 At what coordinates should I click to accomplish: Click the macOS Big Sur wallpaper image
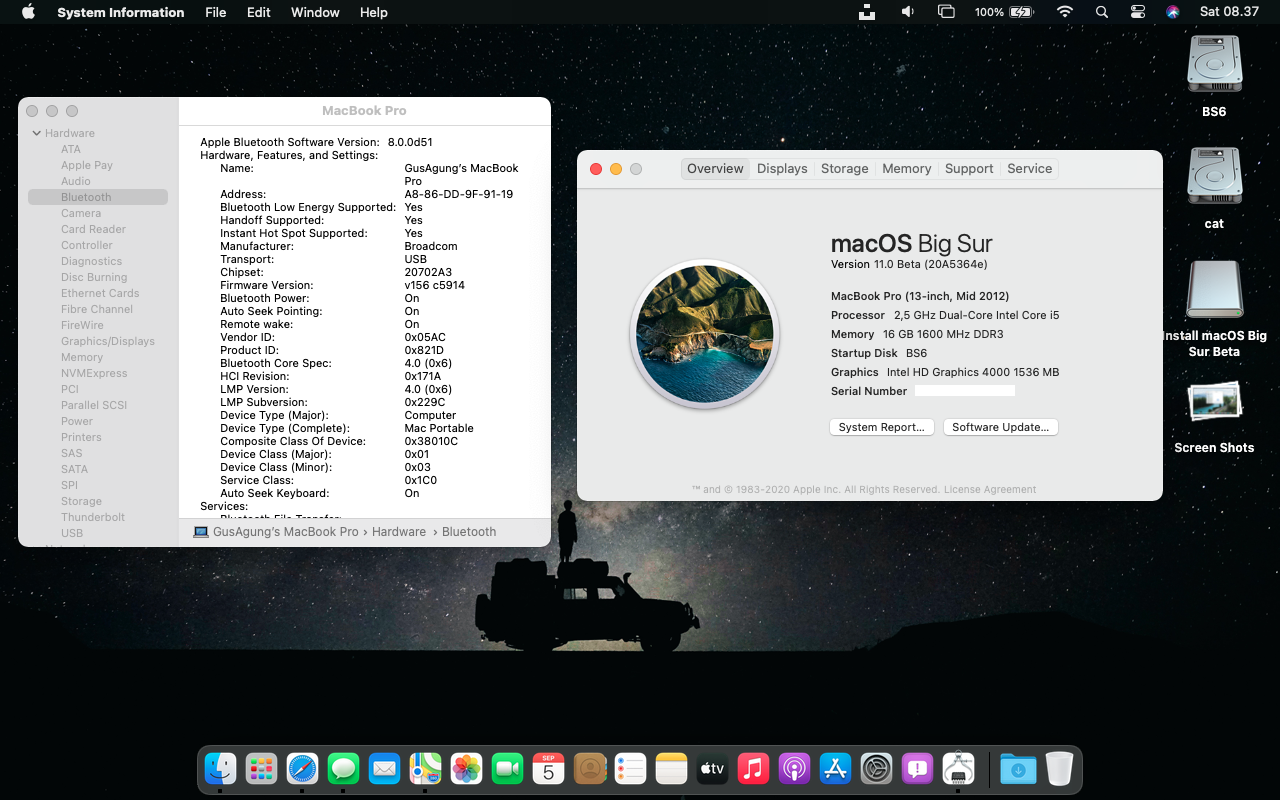[x=705, y=334]
